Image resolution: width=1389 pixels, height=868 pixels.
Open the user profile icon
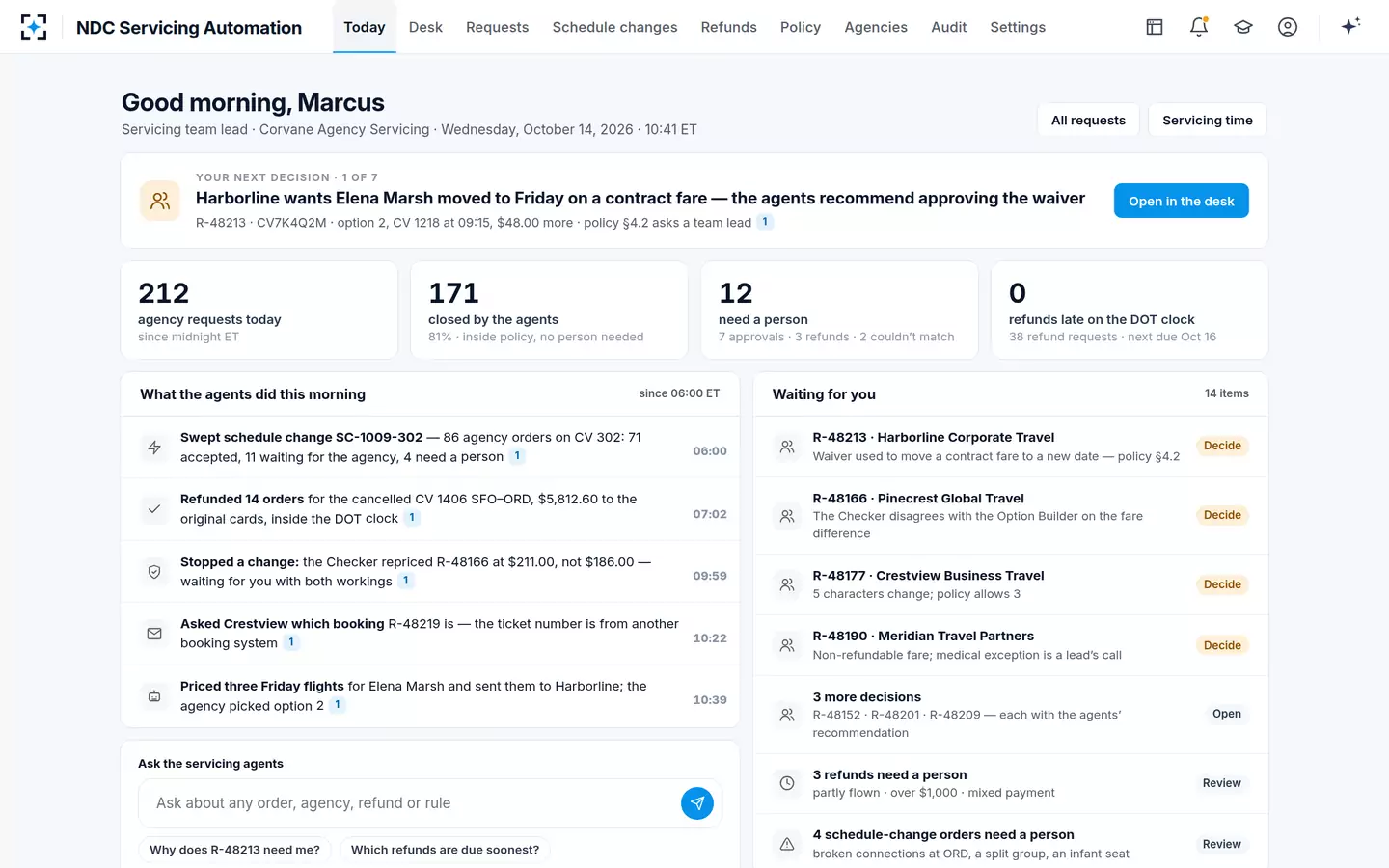tap(1288, 27)
